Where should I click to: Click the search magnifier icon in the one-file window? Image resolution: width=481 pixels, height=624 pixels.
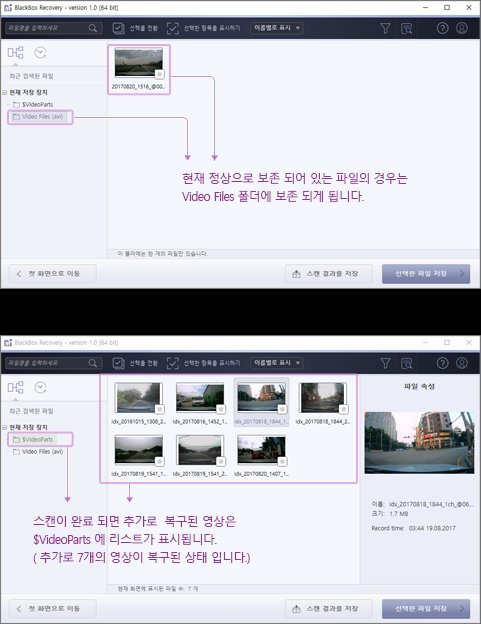click(x=93, y=28)
